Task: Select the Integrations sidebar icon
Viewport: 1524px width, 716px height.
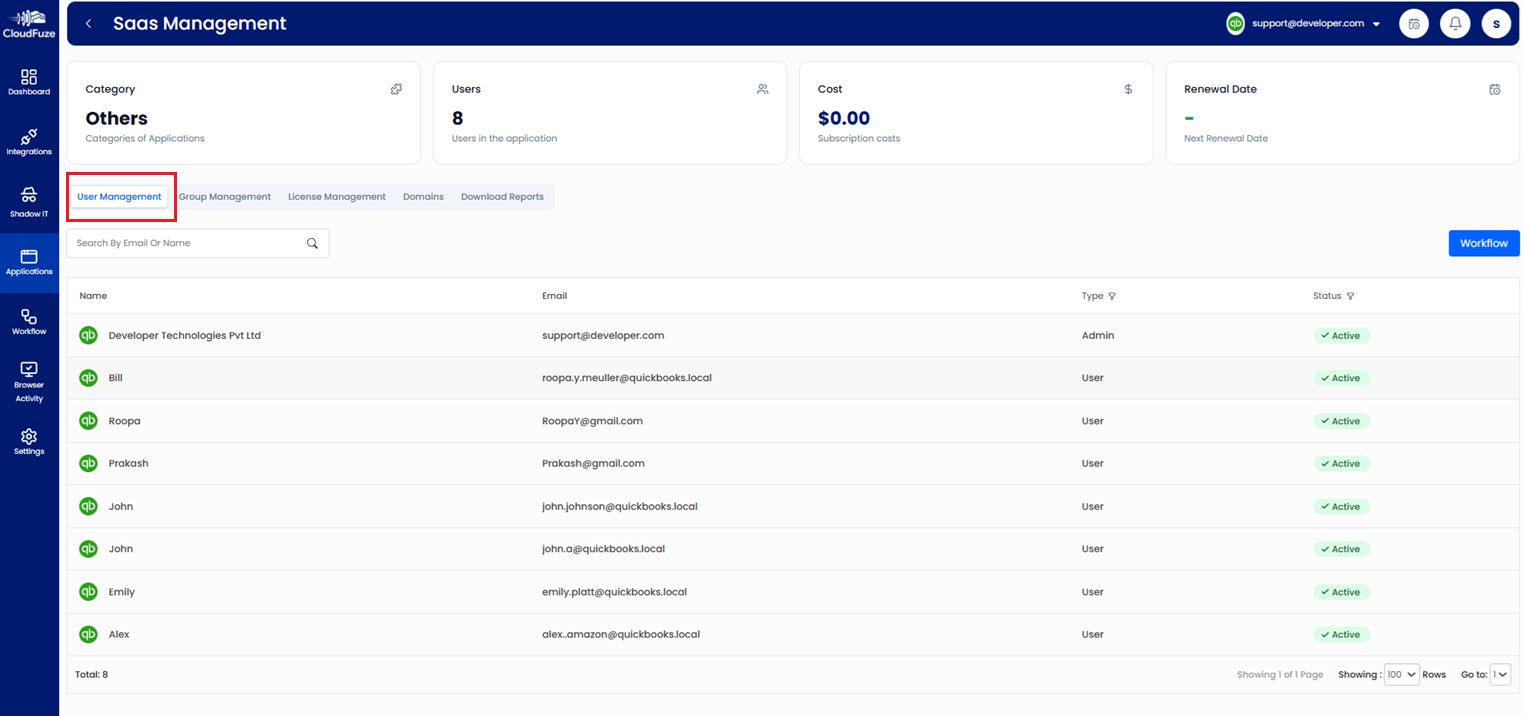Action: [x=29, y=141]
